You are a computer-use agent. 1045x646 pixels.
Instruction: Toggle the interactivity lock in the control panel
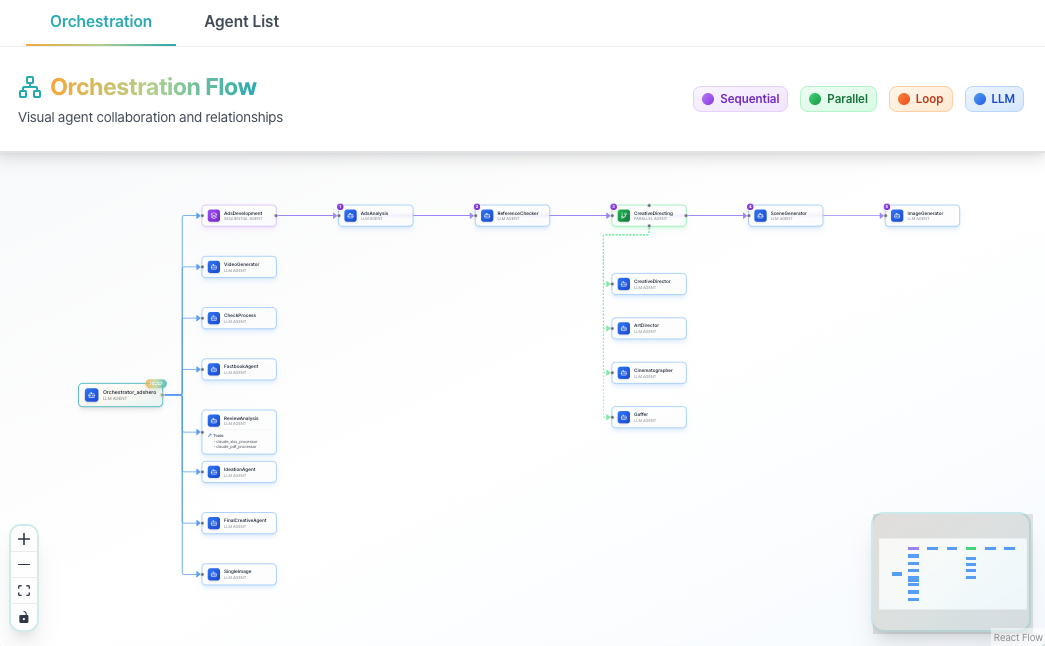coord(24,617)
